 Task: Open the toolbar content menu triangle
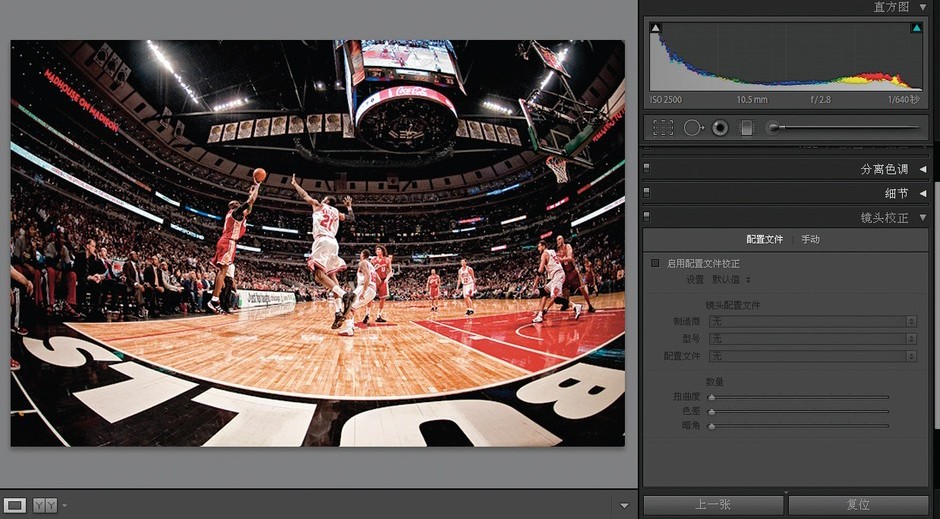click(624, 506)
